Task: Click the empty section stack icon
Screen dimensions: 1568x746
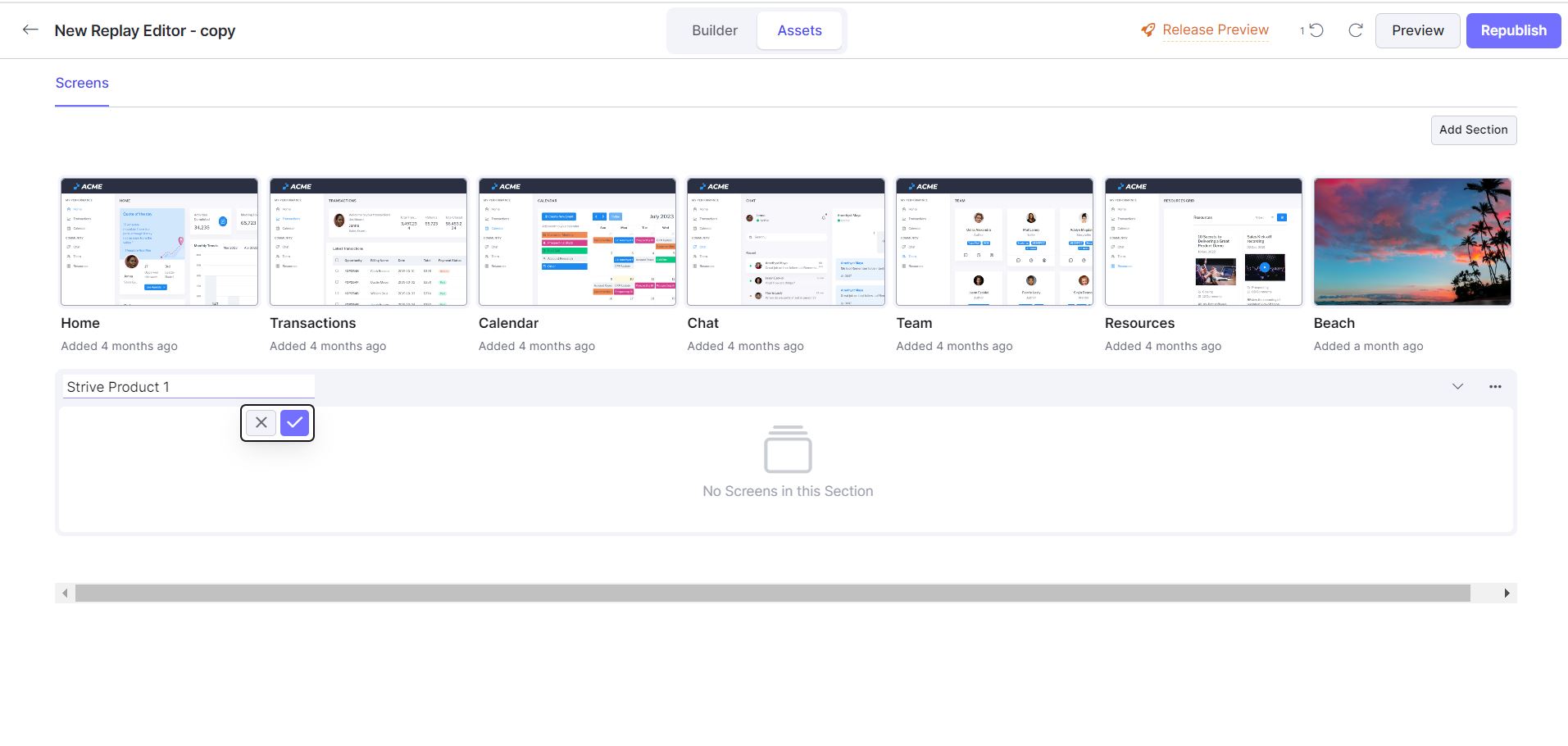Action: click(788, 449)
